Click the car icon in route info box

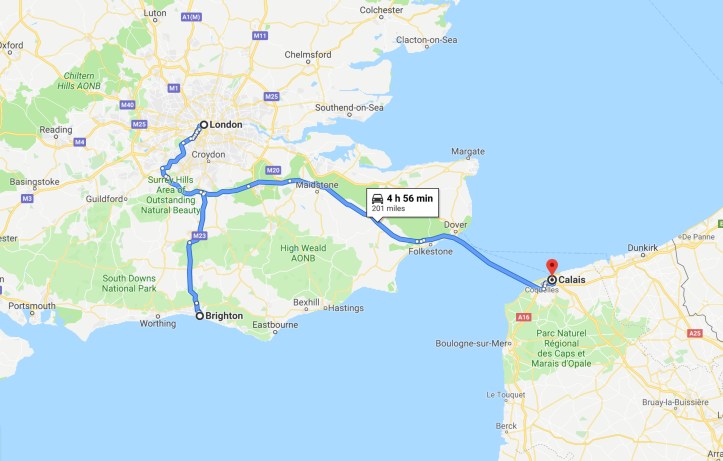pyautogui.click(x=377, y=199)
